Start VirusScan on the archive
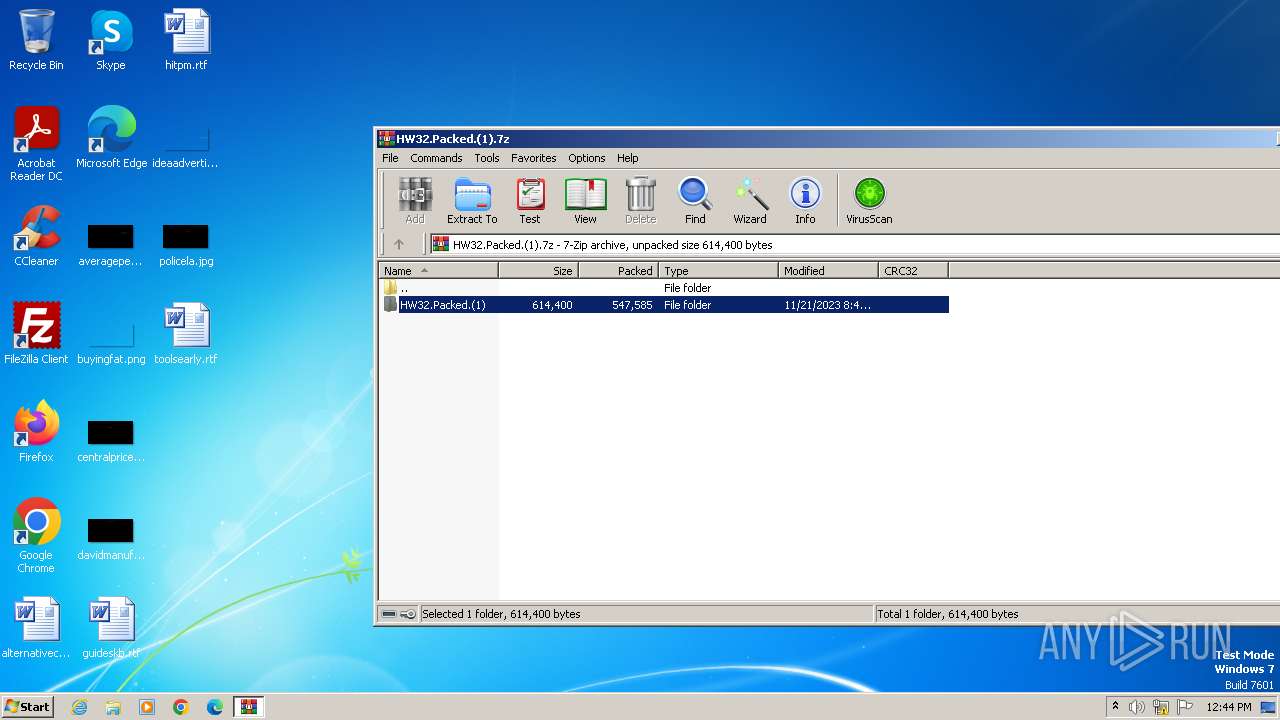 869,201
